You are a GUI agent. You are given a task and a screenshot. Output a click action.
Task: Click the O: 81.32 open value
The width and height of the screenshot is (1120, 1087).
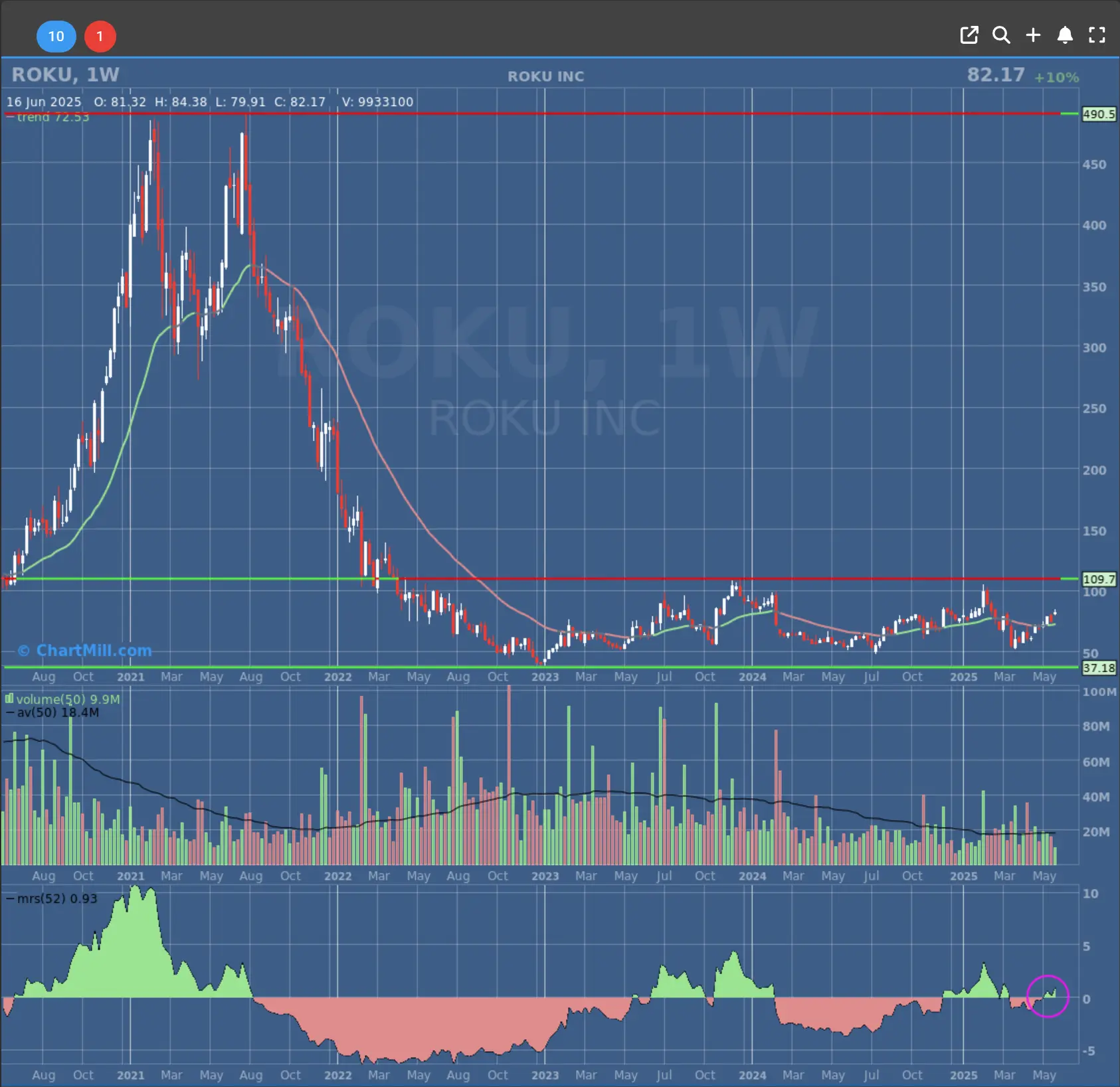120,102
